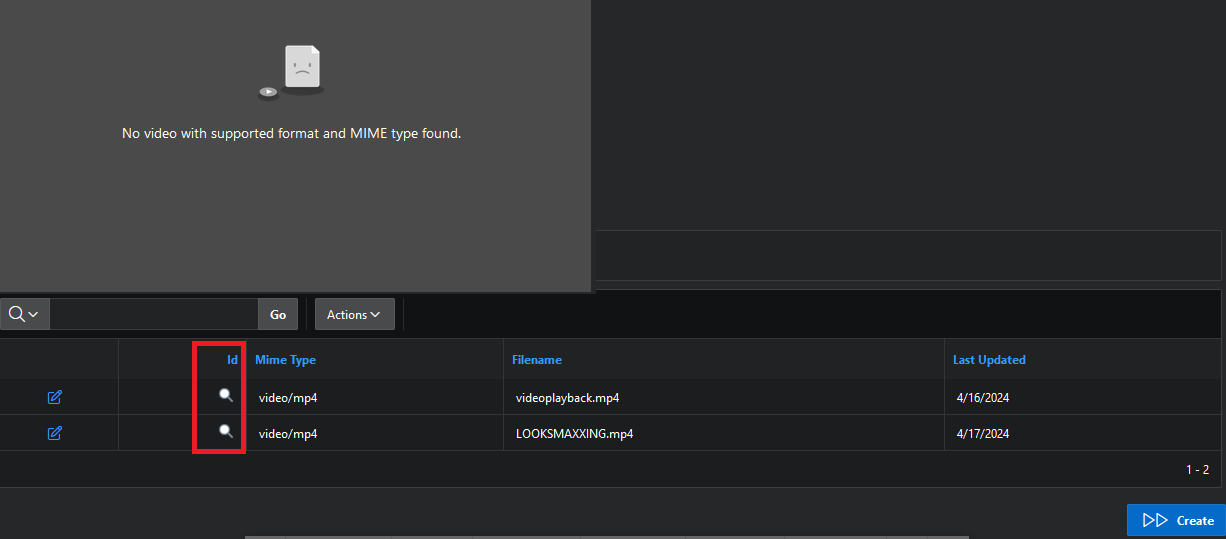The width and height of the screenshot is (1226, 539).
Task: Click the 4/16/2024 date cell
Action: pyautogui.click(x=983, y=398)
